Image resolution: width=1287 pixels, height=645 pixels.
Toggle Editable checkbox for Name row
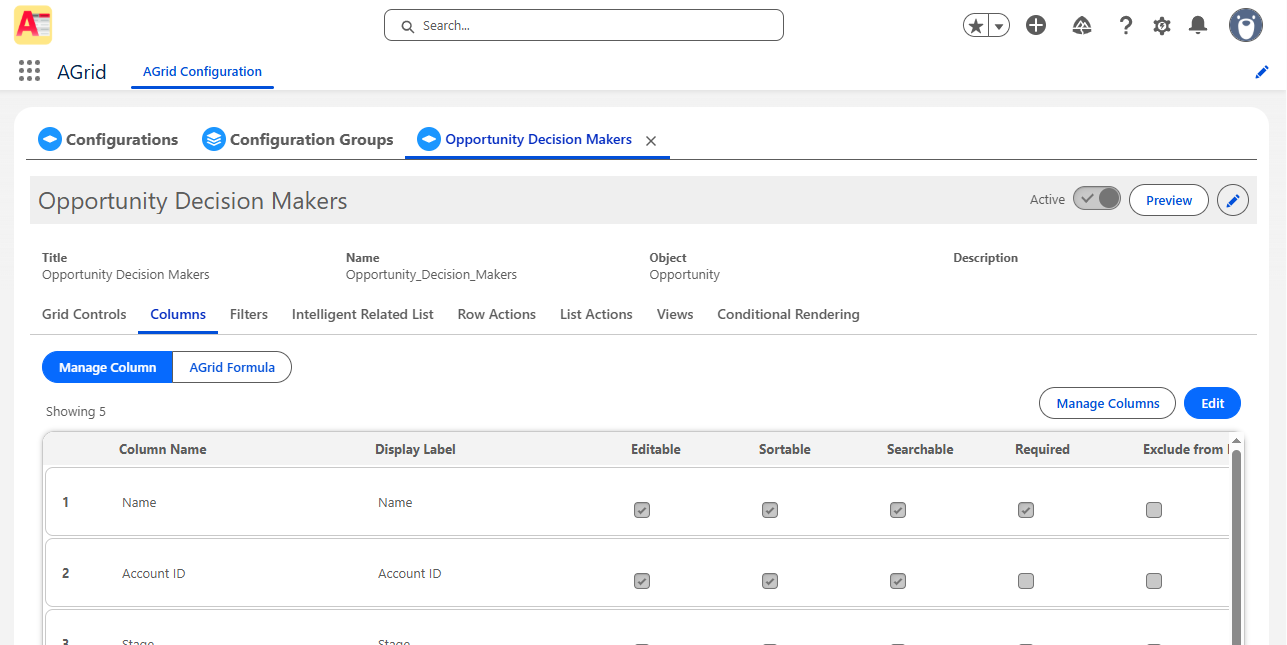[x=642, y=510]
